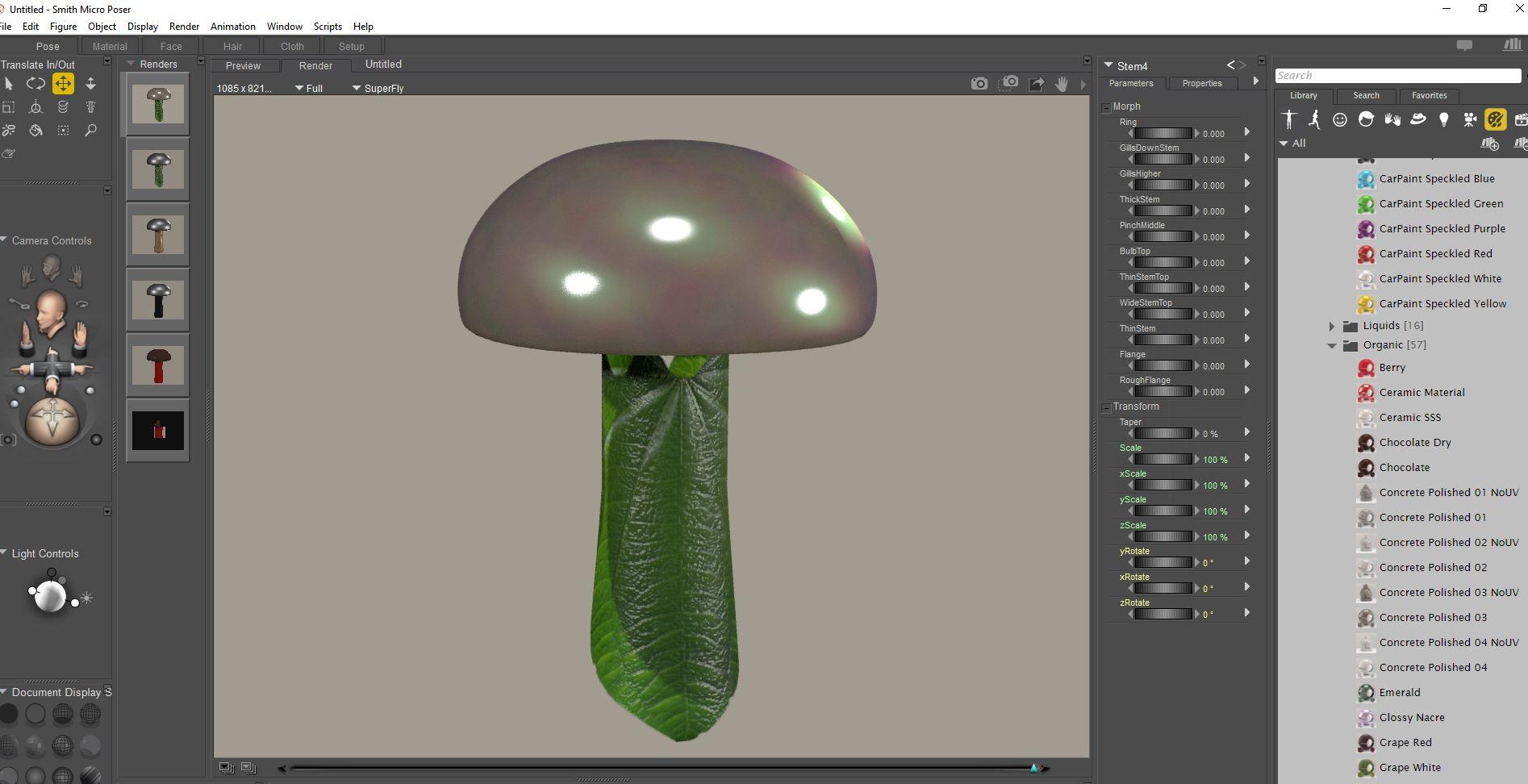Select the Rotate tool in editing tools

point(35,84)
